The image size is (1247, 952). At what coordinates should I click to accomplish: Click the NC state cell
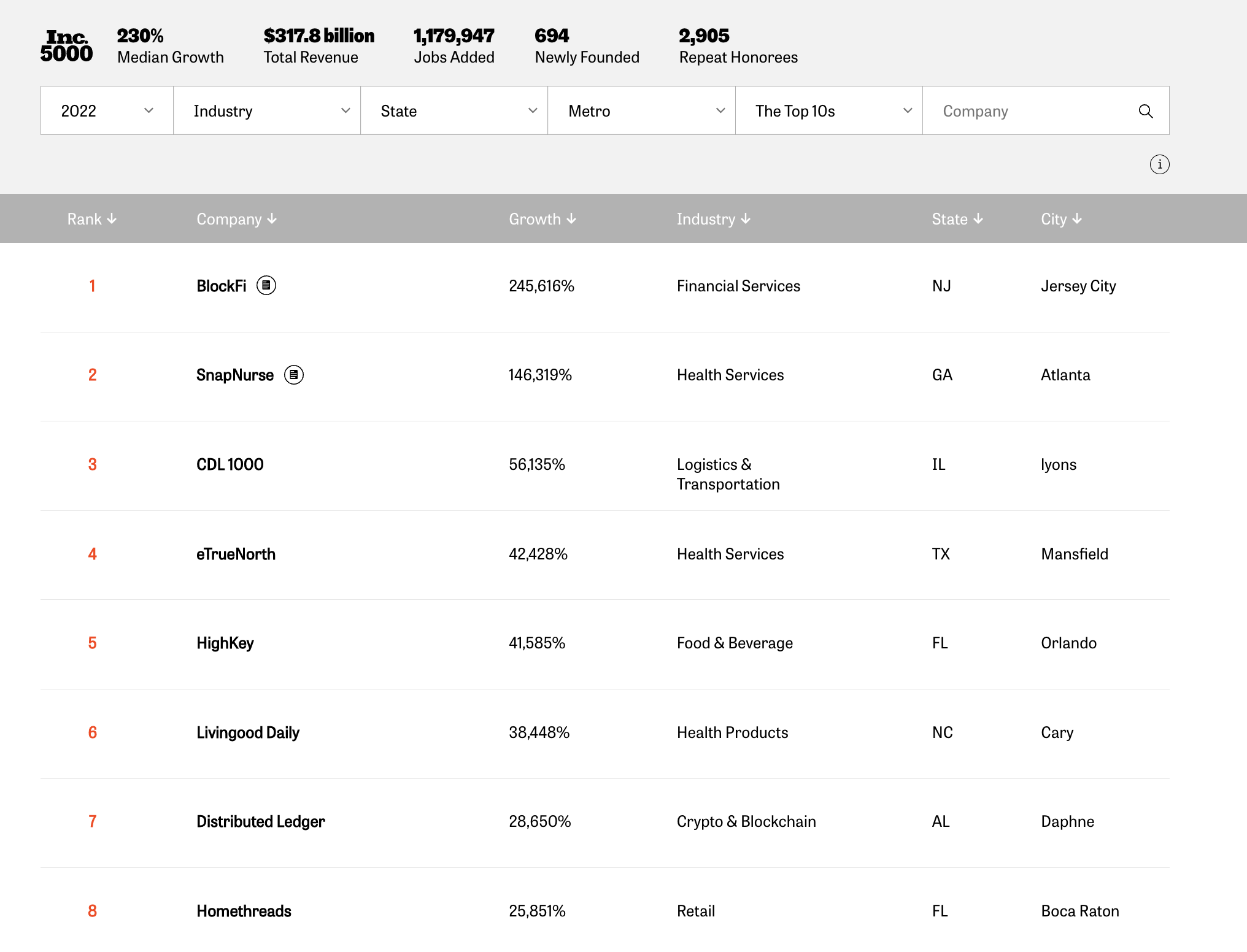coord(943,732)
